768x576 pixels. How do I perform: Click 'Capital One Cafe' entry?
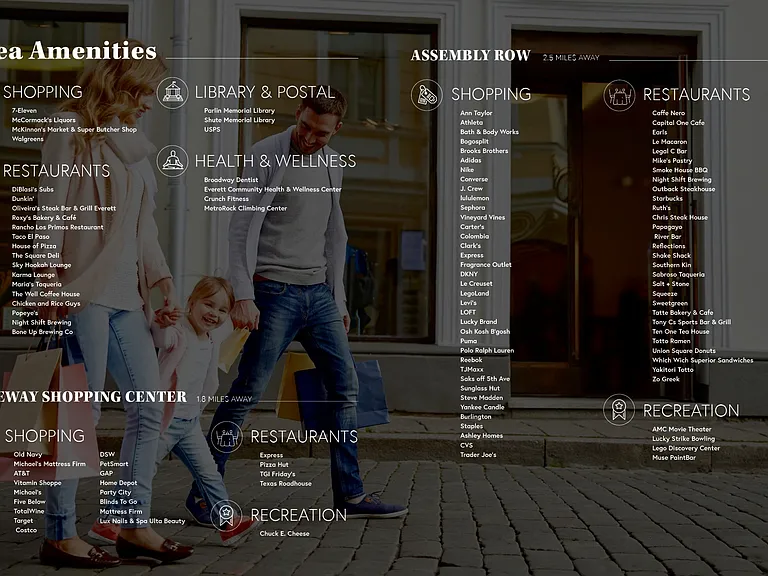click(678, 122)
